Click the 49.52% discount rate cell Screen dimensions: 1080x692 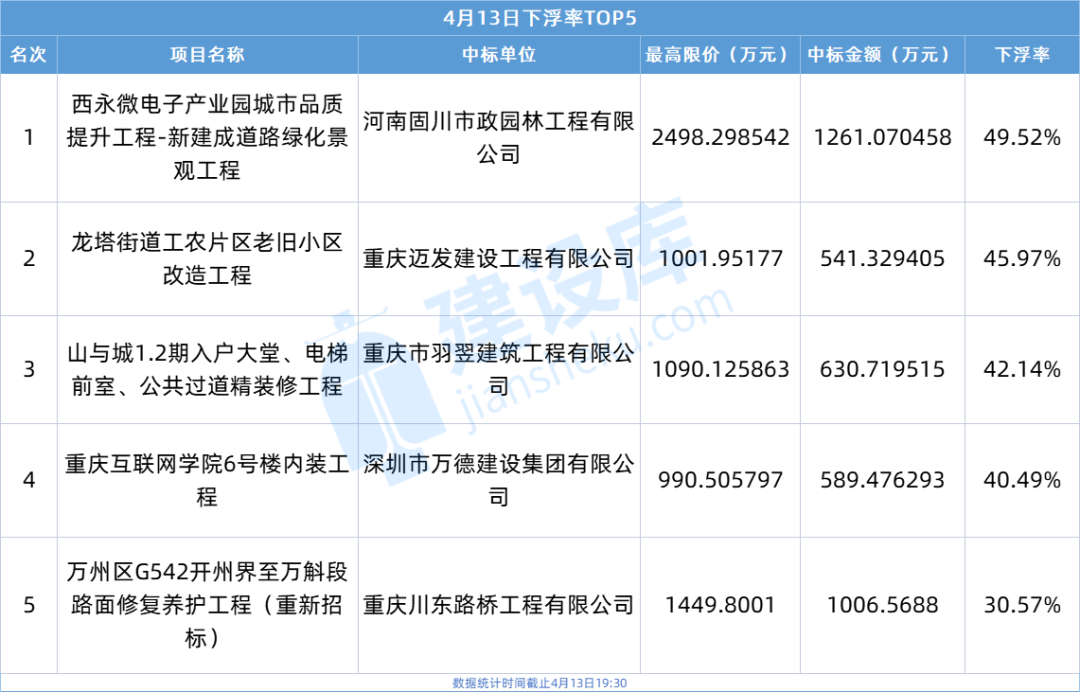[x=1022, y=137]
